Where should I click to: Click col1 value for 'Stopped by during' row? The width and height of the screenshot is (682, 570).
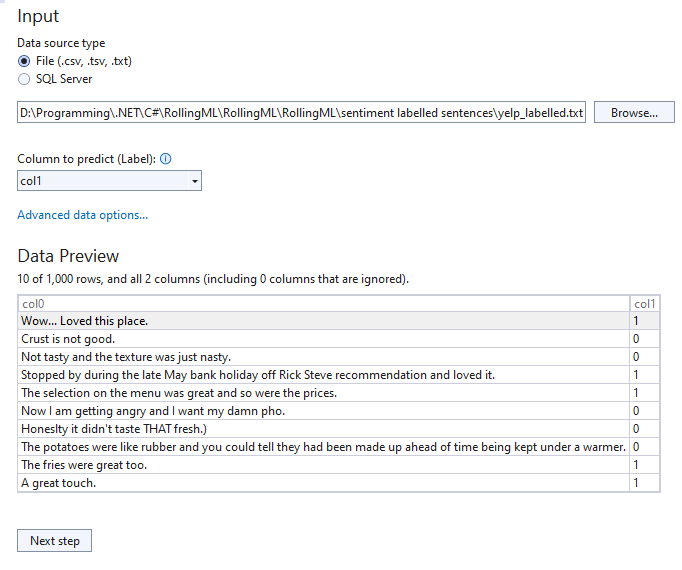click(645, 375)
